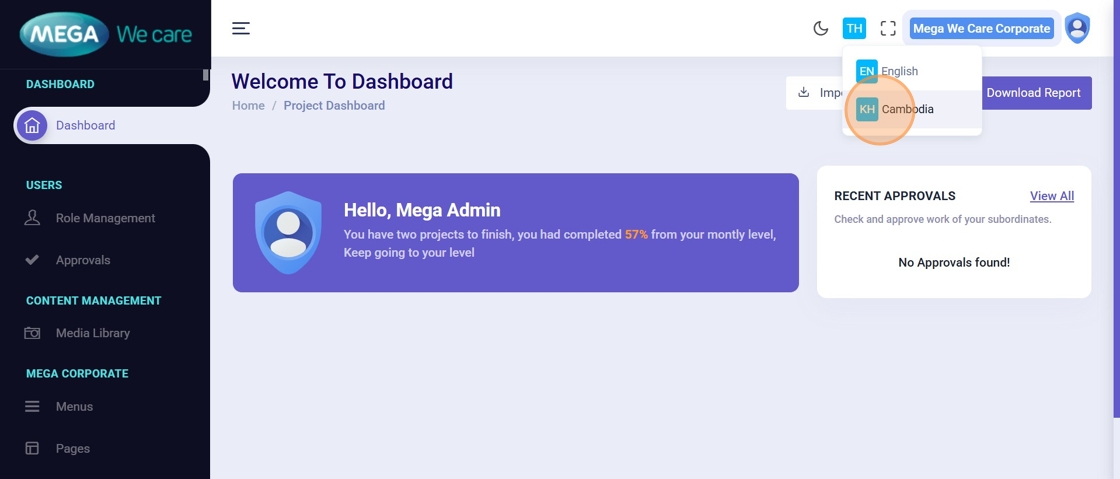
Task: Select English language option
Action: click(x=899, y=71)
